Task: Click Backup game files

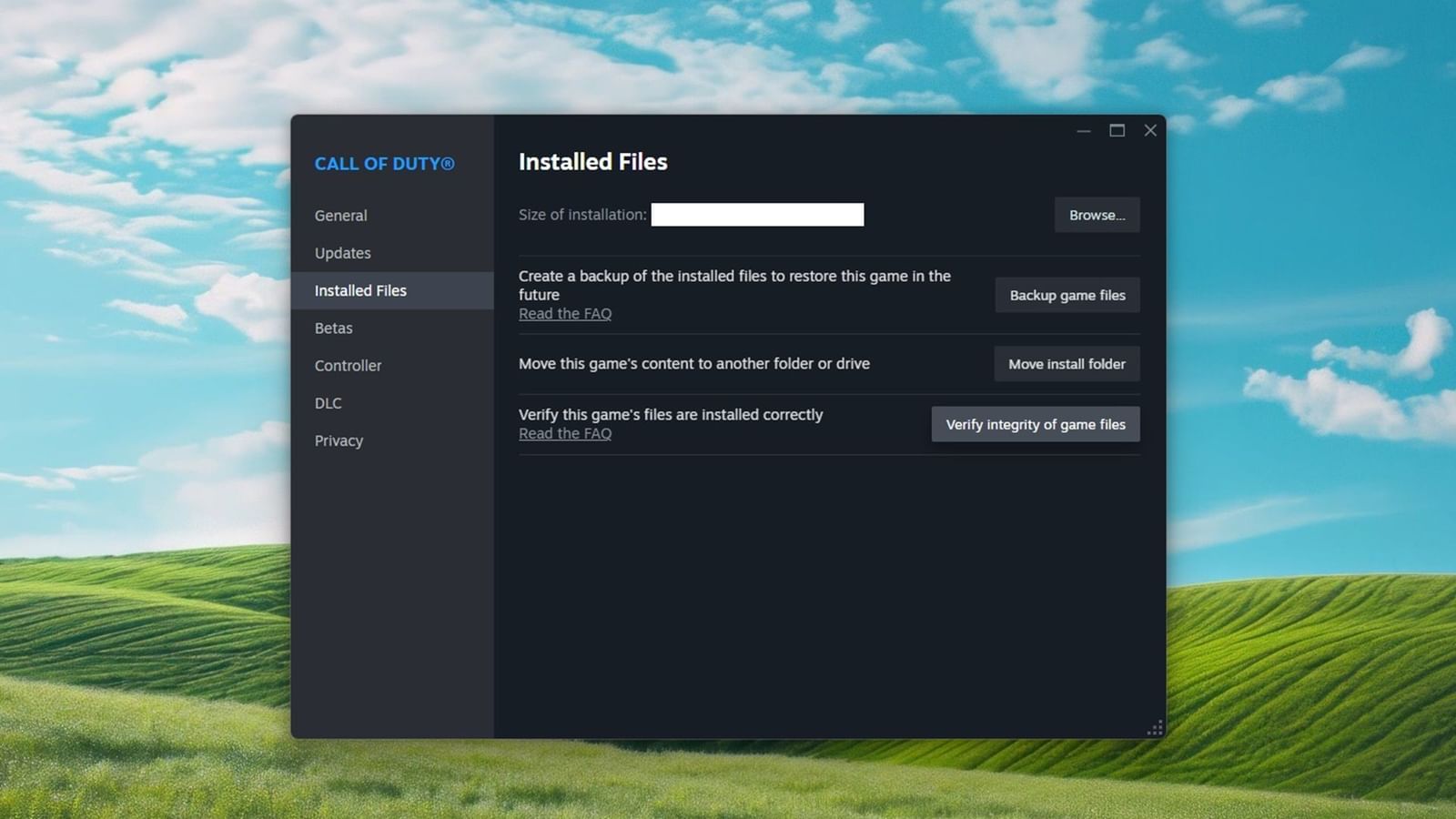Action: coord(1067,295)
